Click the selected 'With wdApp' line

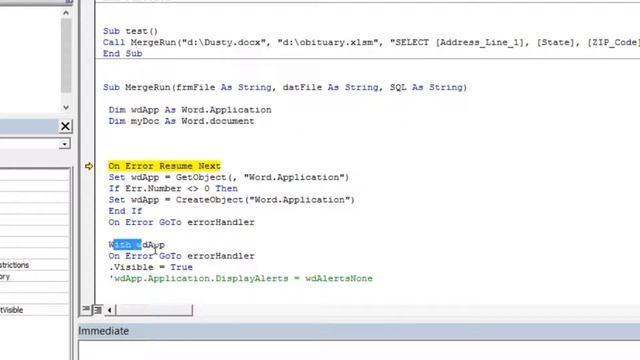137,245
